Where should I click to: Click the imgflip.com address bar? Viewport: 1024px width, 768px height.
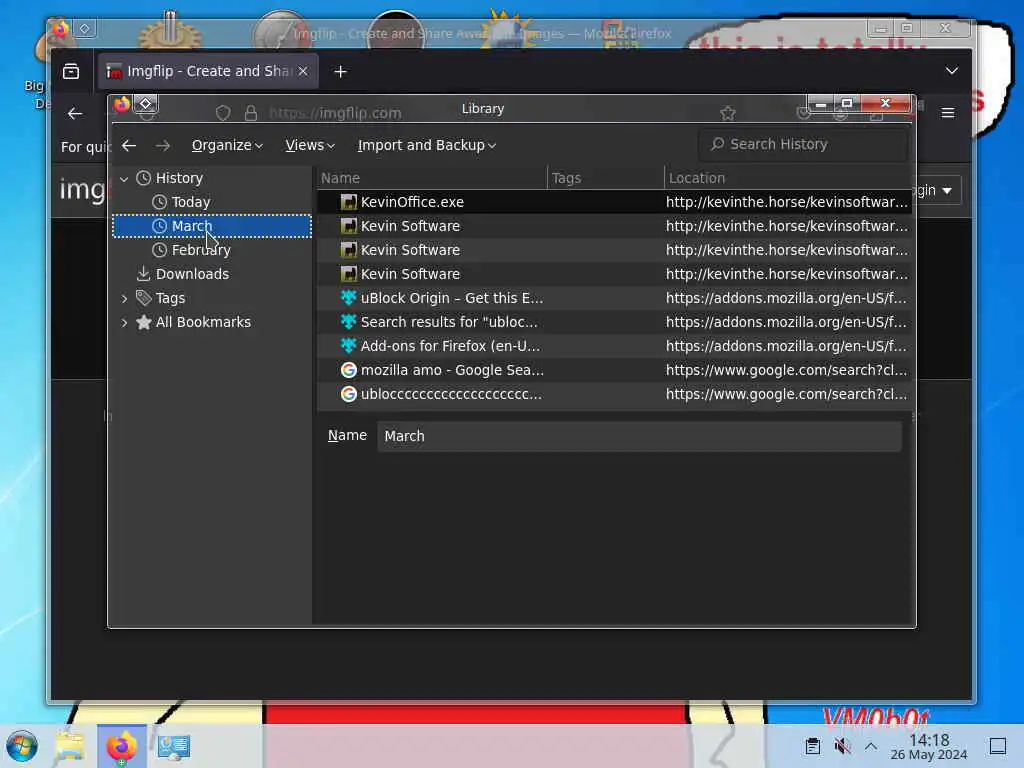pyautogui.click(x=336, y=114)
